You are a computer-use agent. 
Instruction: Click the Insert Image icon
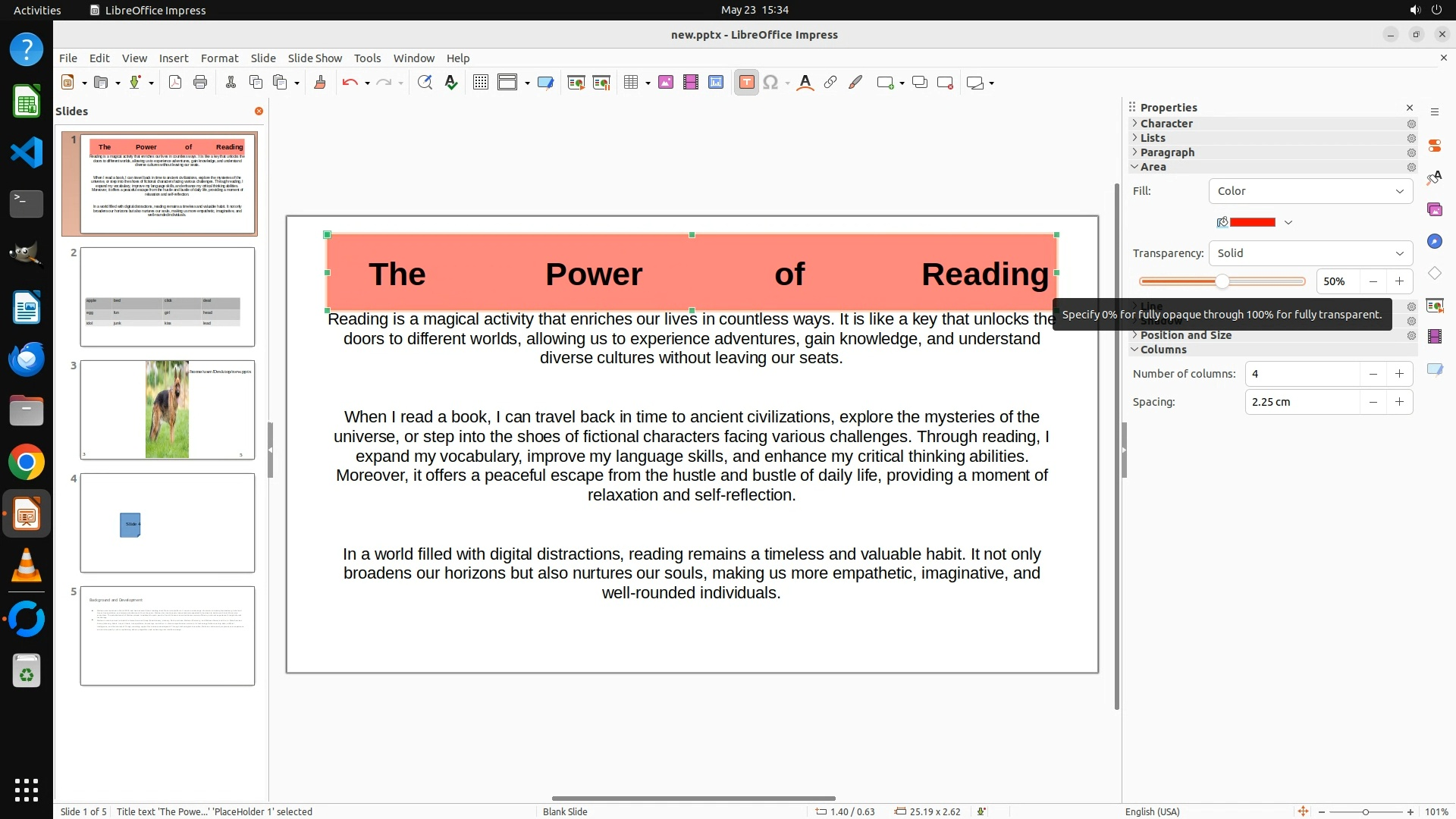coord(666,83)
